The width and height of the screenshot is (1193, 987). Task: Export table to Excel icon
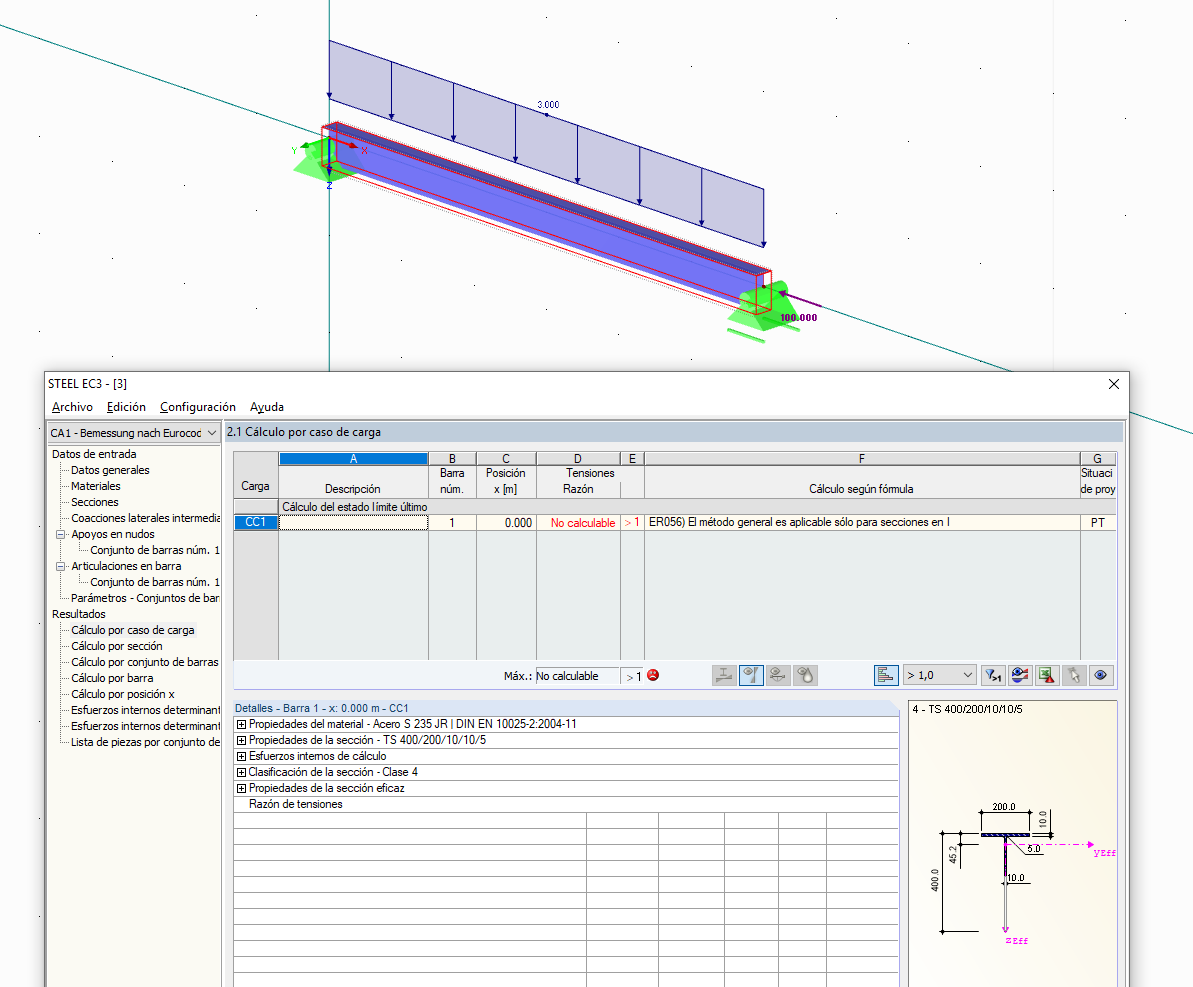click(1047, 675)
